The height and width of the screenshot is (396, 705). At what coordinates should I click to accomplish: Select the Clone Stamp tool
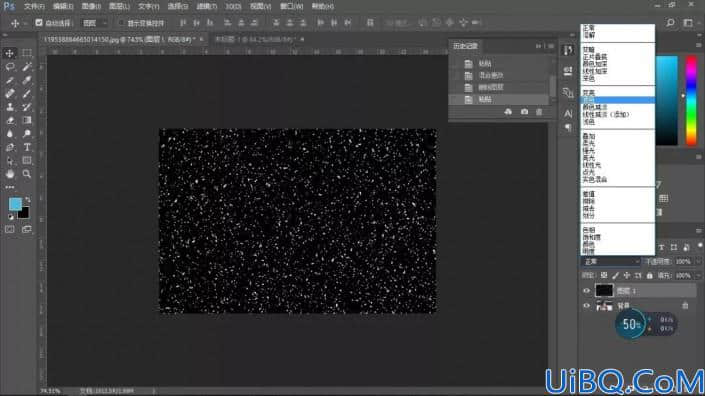point(9,107)
